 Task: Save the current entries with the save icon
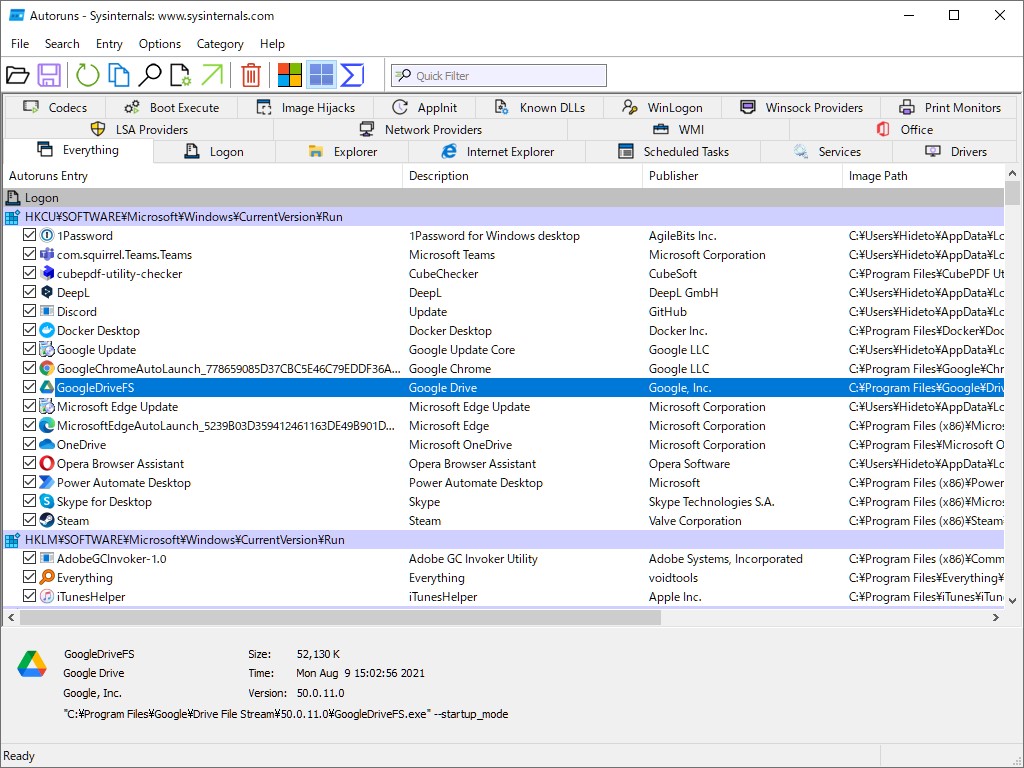click(49, 75)
